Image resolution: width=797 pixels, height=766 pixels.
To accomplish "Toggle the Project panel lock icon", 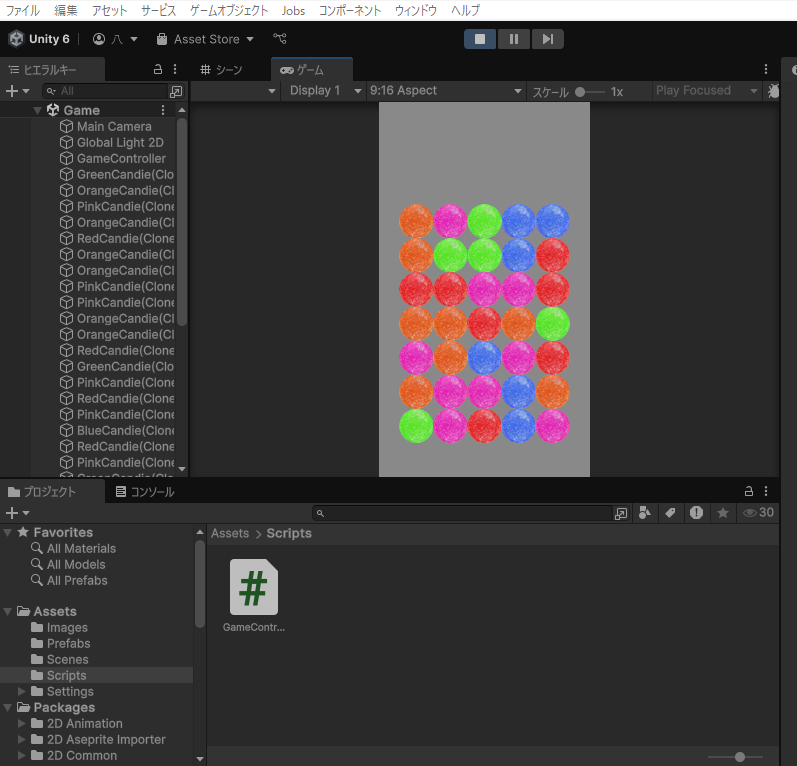I will click(x=748, y=492).
